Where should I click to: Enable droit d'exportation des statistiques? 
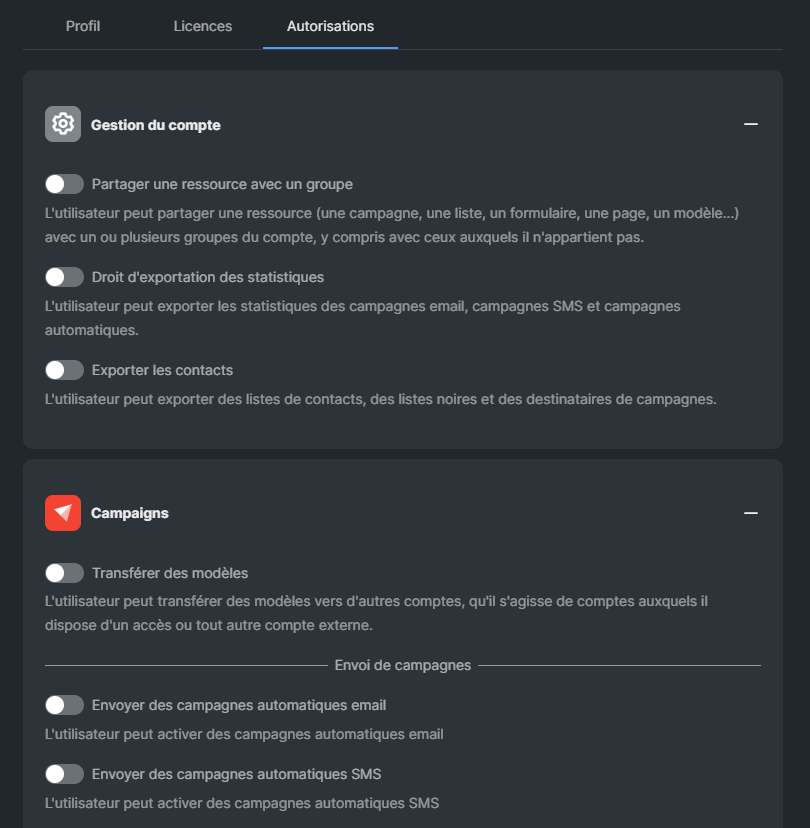tap(64, 277)
